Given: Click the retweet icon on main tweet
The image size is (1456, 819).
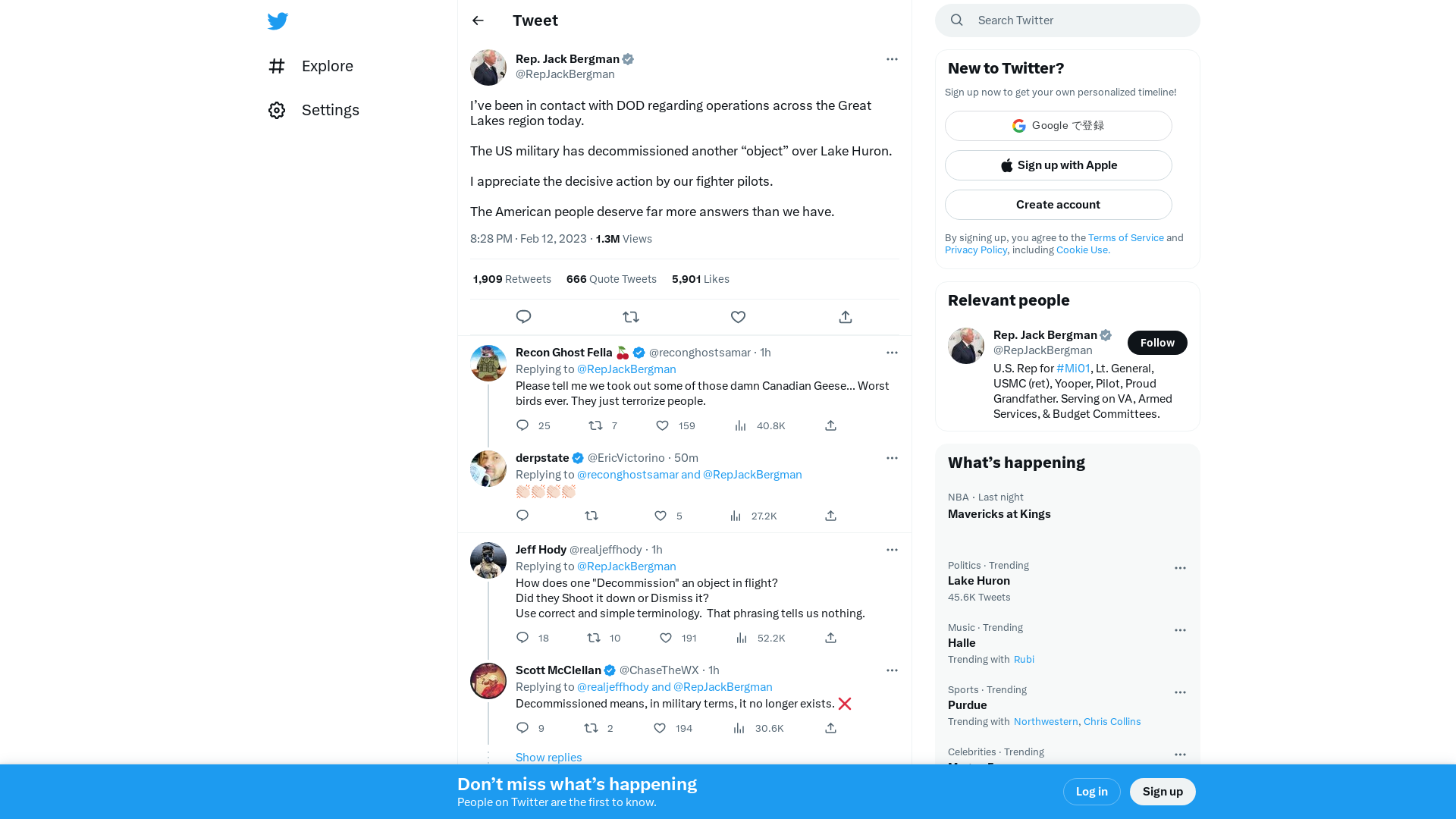Looking at the screenshot, I should (630, 317).
